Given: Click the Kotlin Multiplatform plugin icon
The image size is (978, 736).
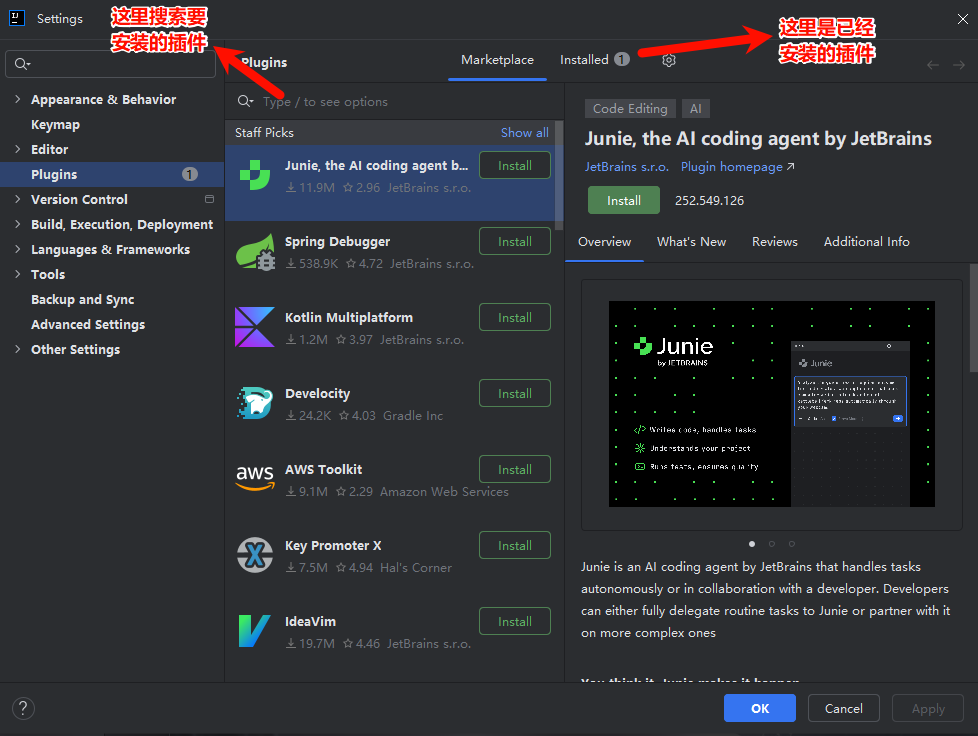Looking at the screenshot, I should tap(254, 327).
